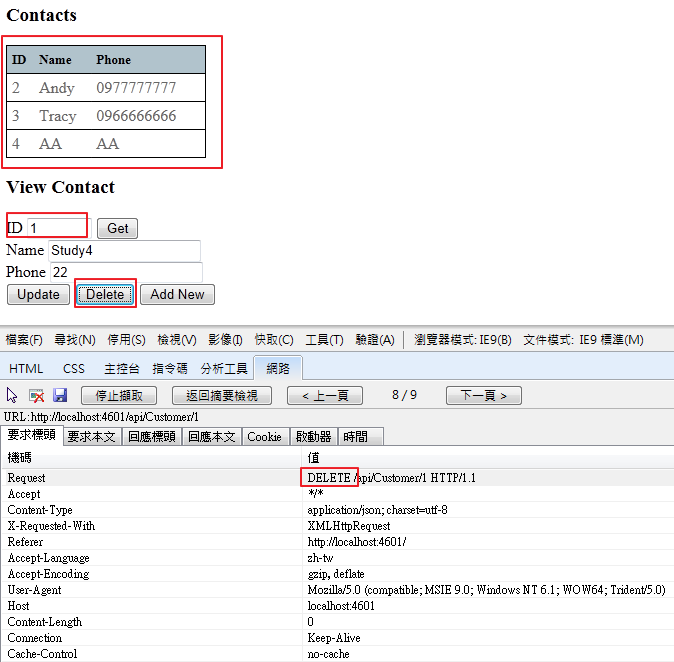Open the 工具(T) menu
Image resolution: width=674 pixels, height=662 pixels.
click(324, 340)
